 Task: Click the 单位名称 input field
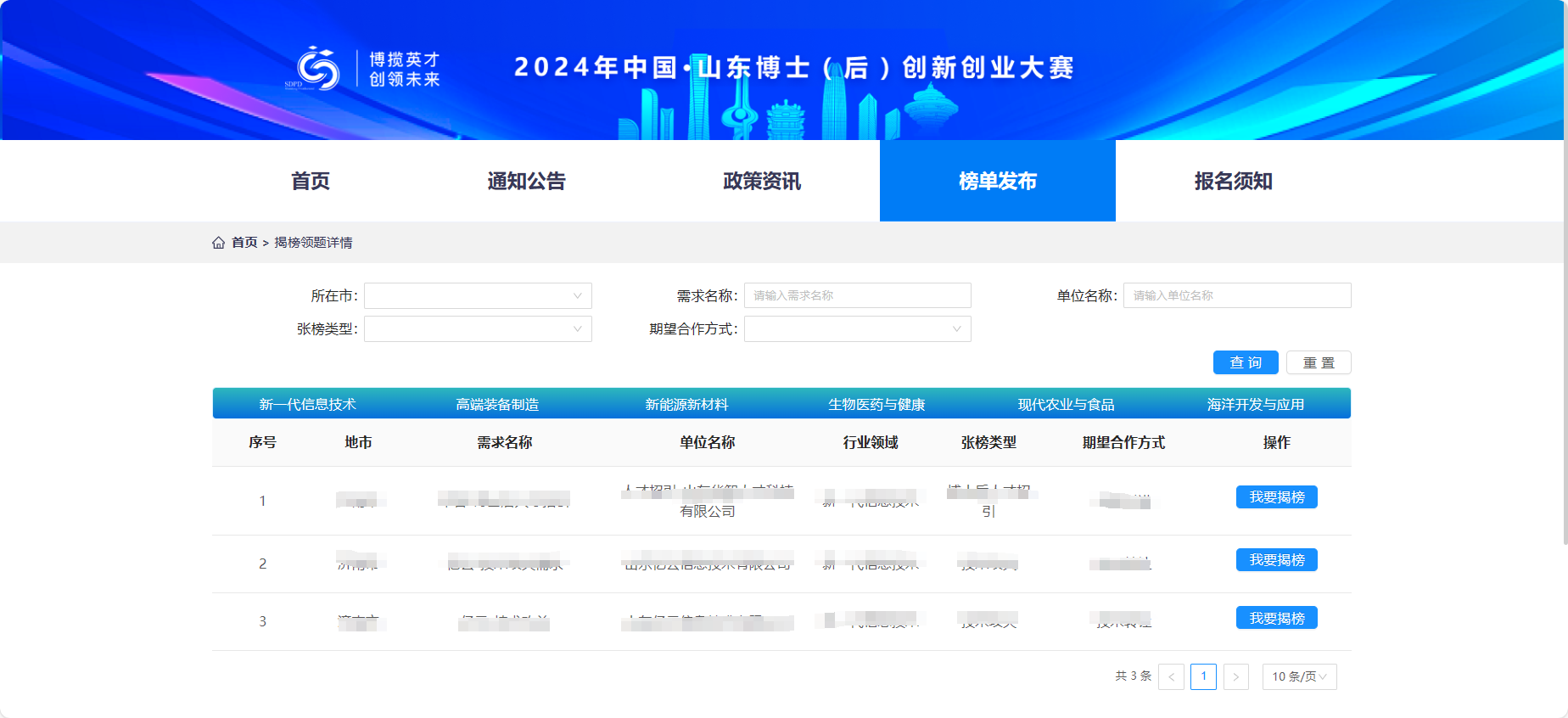[x=1236, y=295]
